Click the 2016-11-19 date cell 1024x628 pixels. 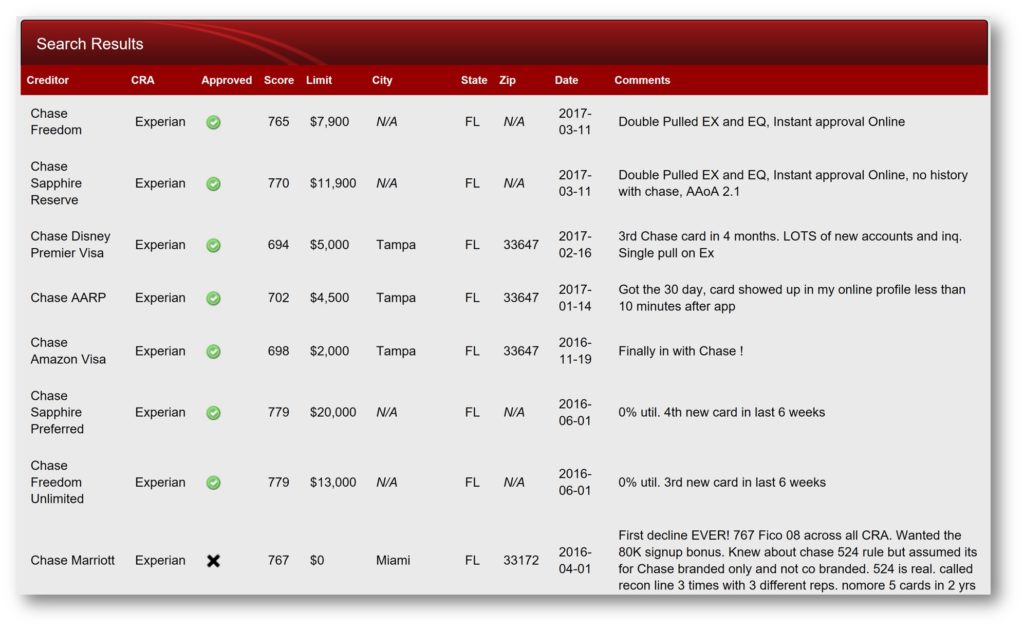pyautogui.click(x=575, y=351)
